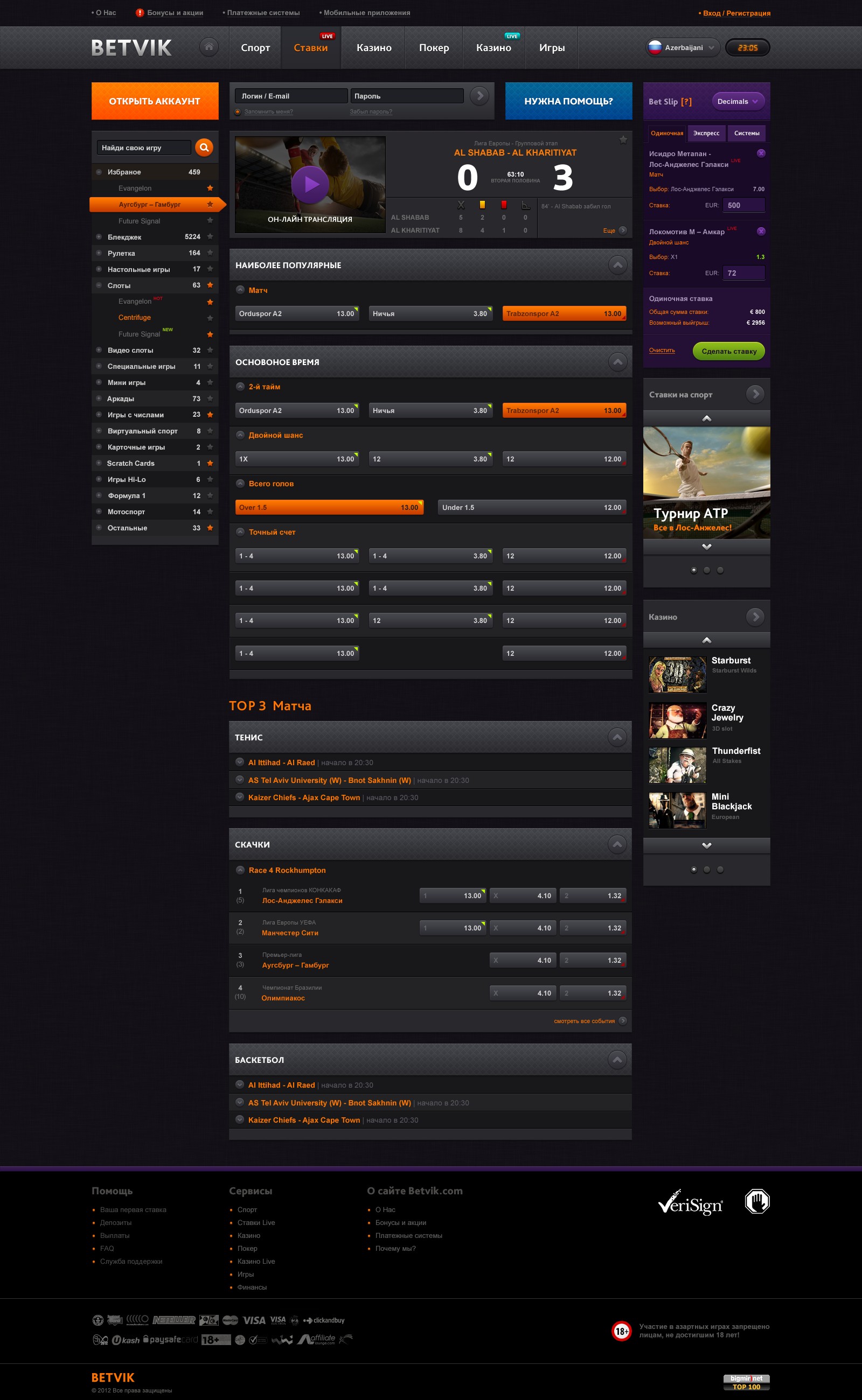Screen dimensions: 862x1400
Task: Remove Исидро Метапан bet from slip
Action: pos(761,153)
